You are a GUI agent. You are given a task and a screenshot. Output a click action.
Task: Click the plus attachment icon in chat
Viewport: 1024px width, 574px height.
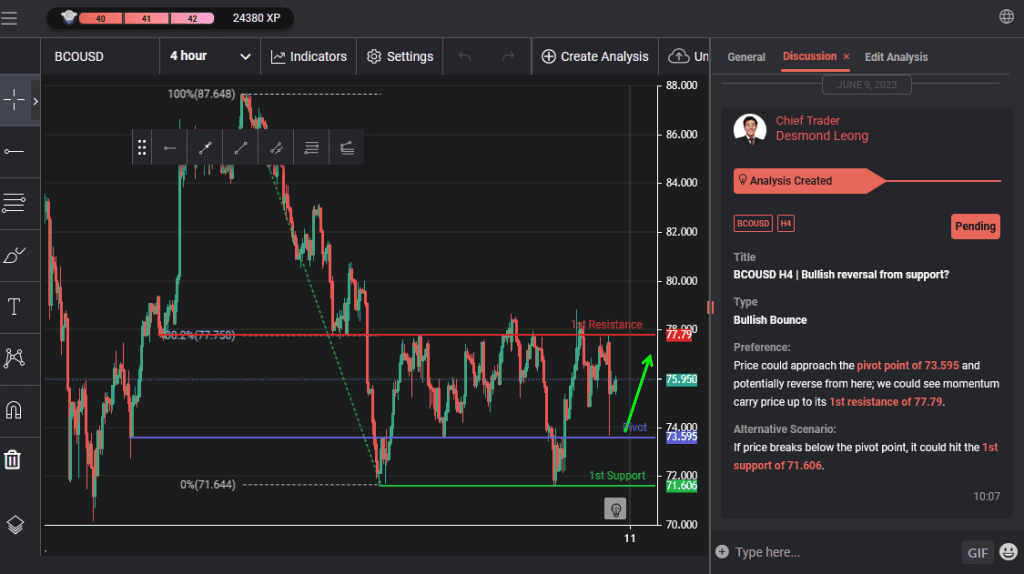722,552
